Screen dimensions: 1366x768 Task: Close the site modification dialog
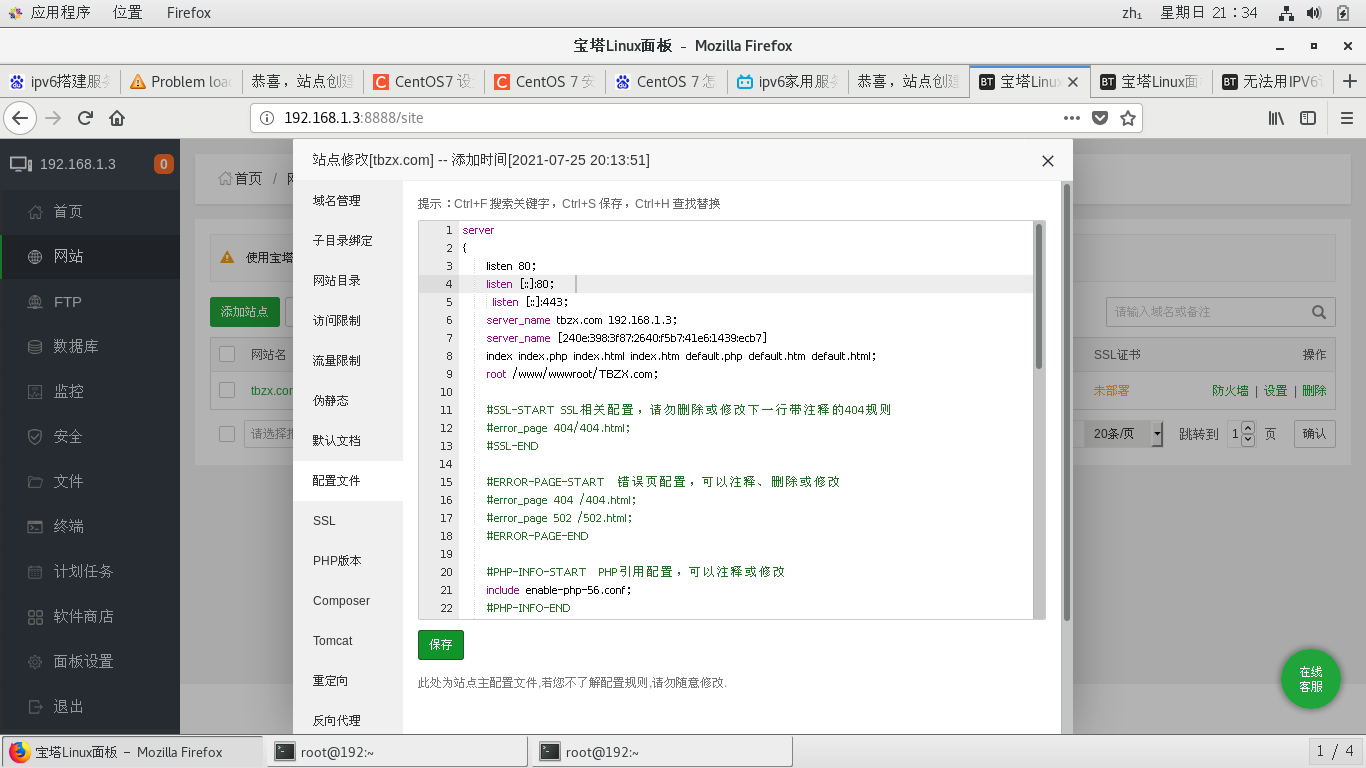[x=1048, y=161]
